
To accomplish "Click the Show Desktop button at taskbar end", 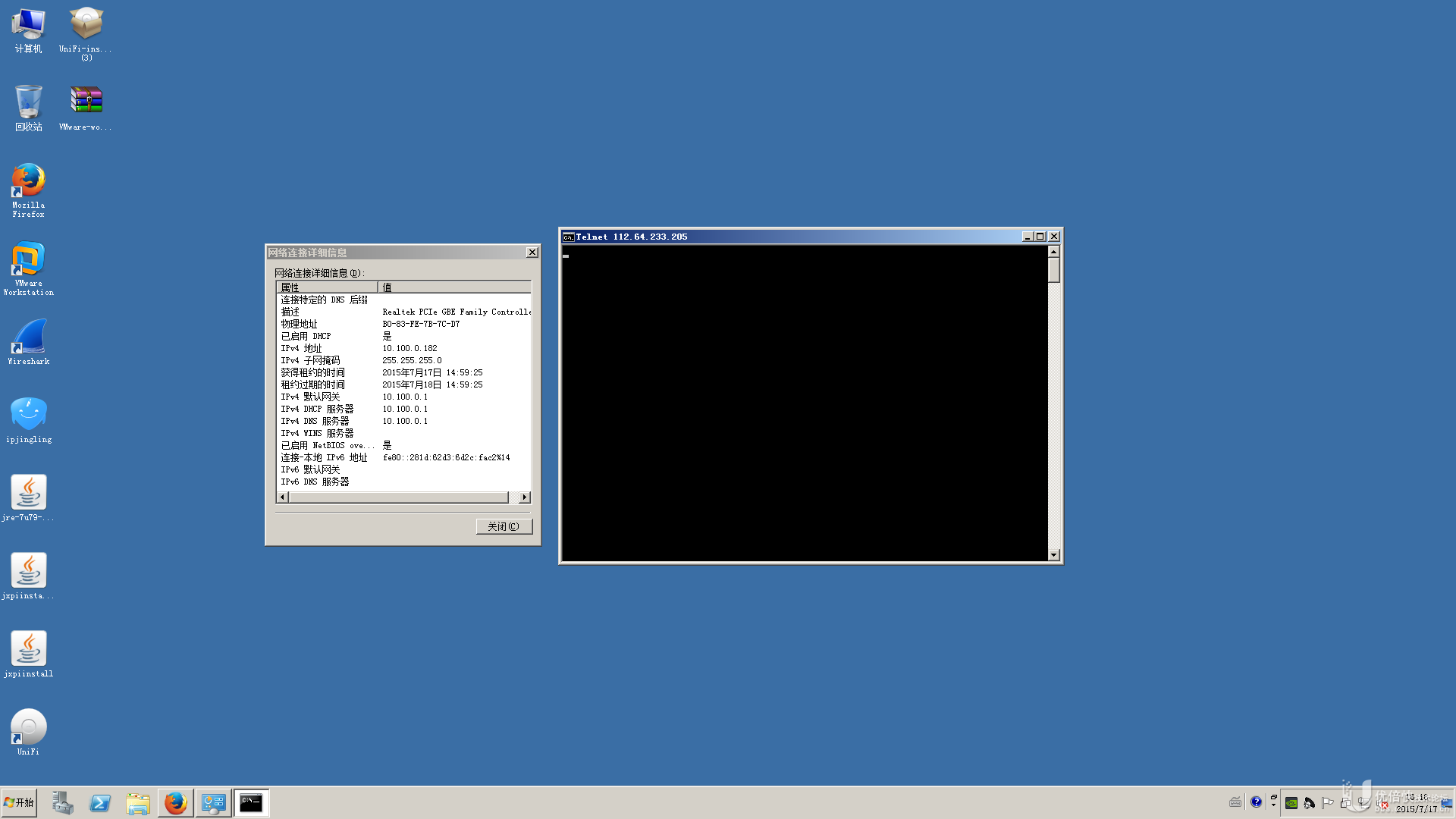I will pyautogui.click(x=1447, y=802).
